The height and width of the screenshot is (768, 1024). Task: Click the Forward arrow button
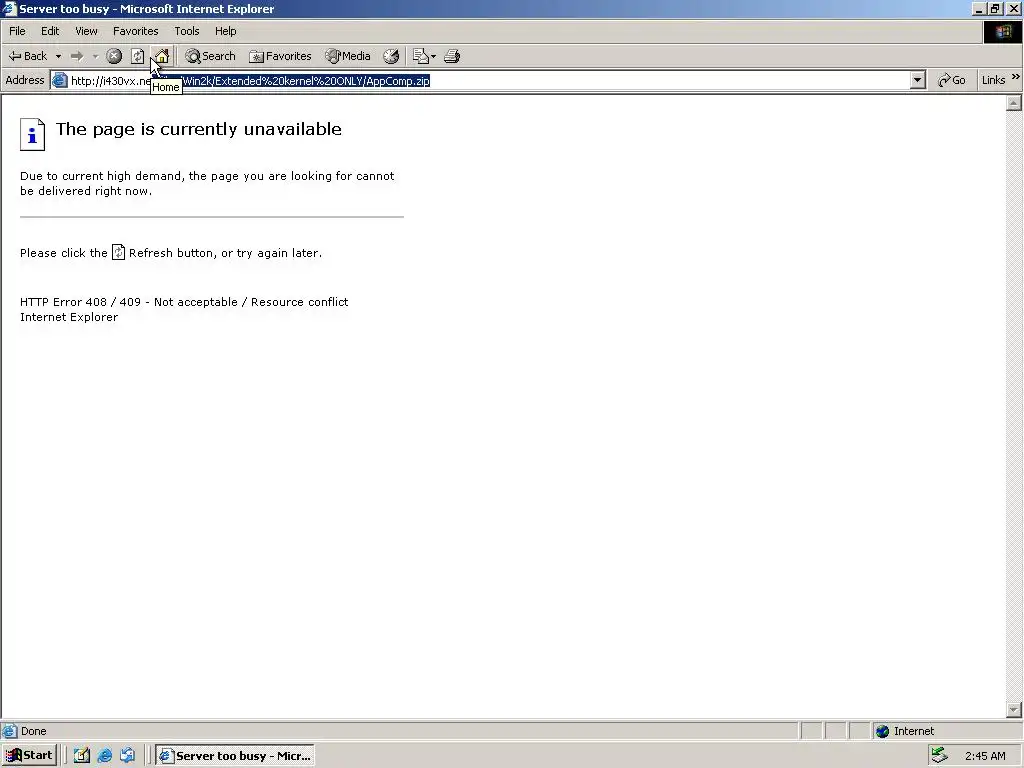77,56
